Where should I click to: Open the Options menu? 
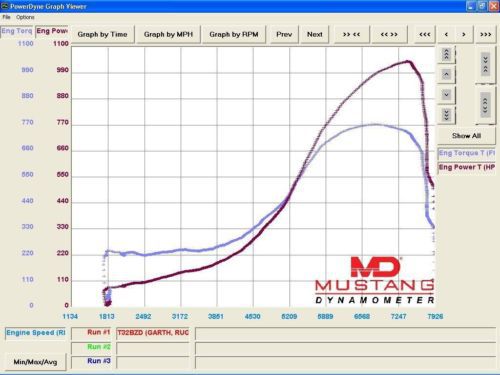pos(25,17)
